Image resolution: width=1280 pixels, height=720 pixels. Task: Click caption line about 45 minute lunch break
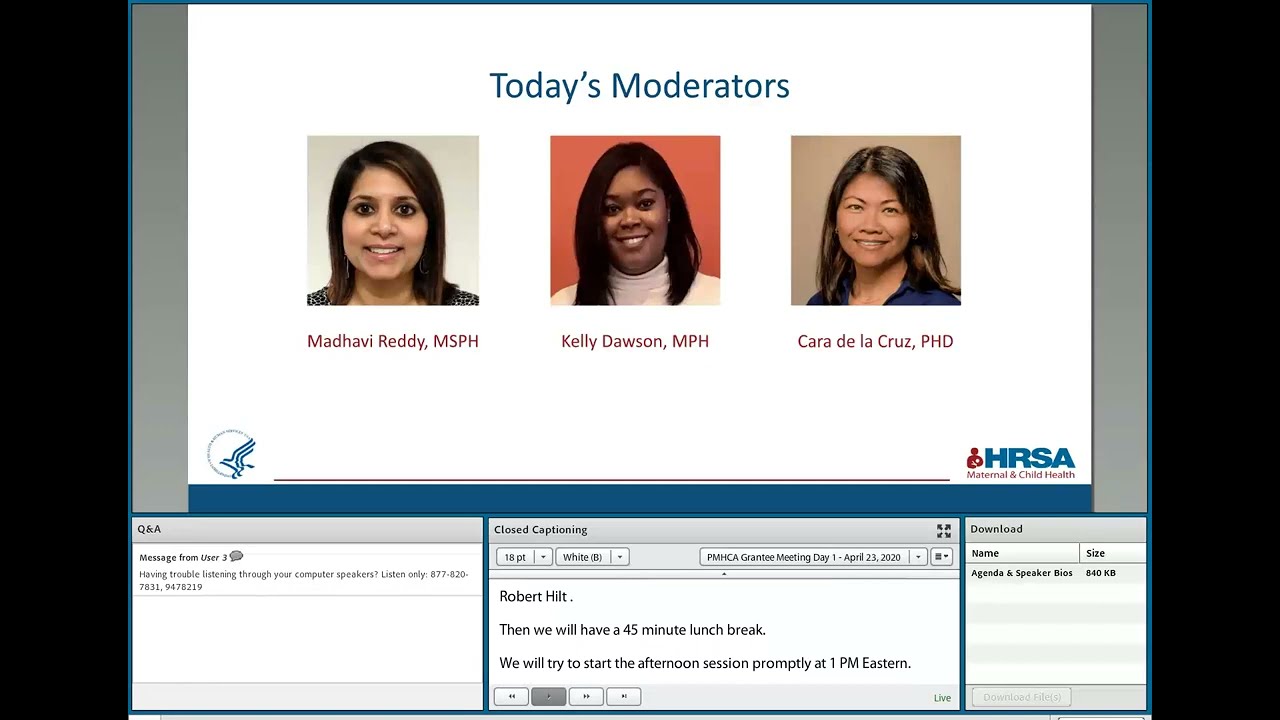632,630
